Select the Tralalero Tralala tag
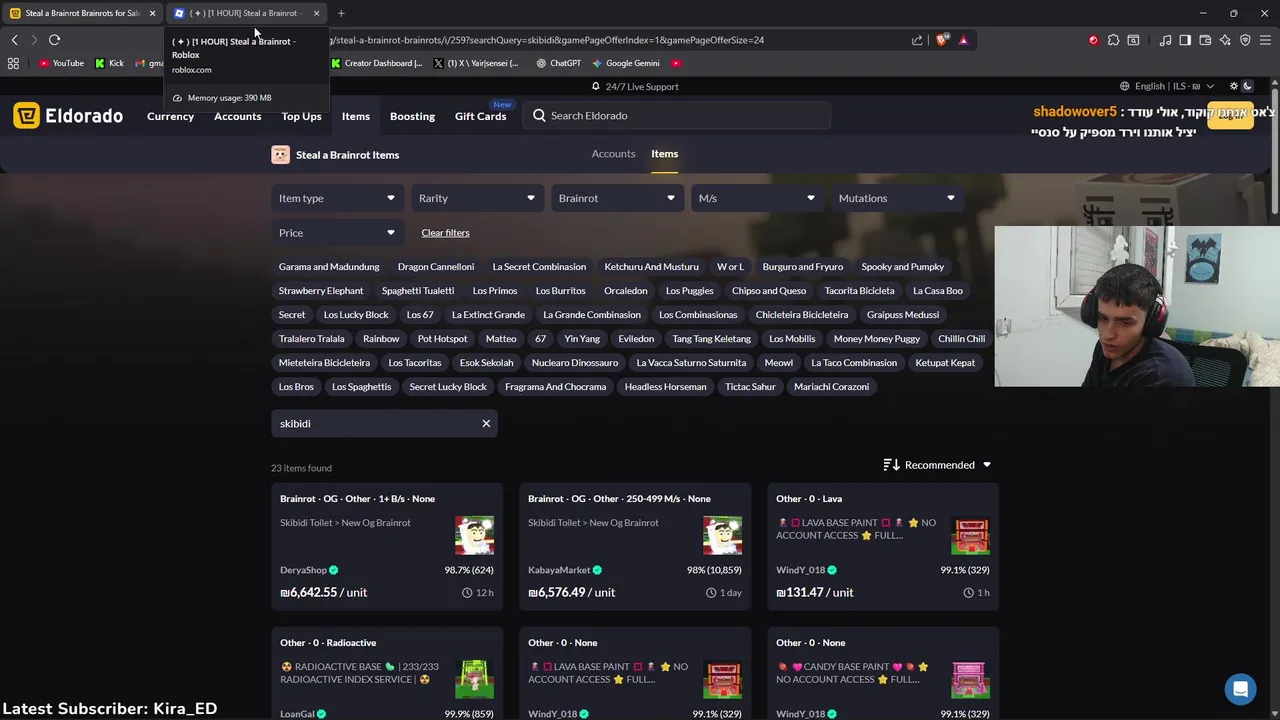The image size is (1280, 720). click(x=311, y=339)
